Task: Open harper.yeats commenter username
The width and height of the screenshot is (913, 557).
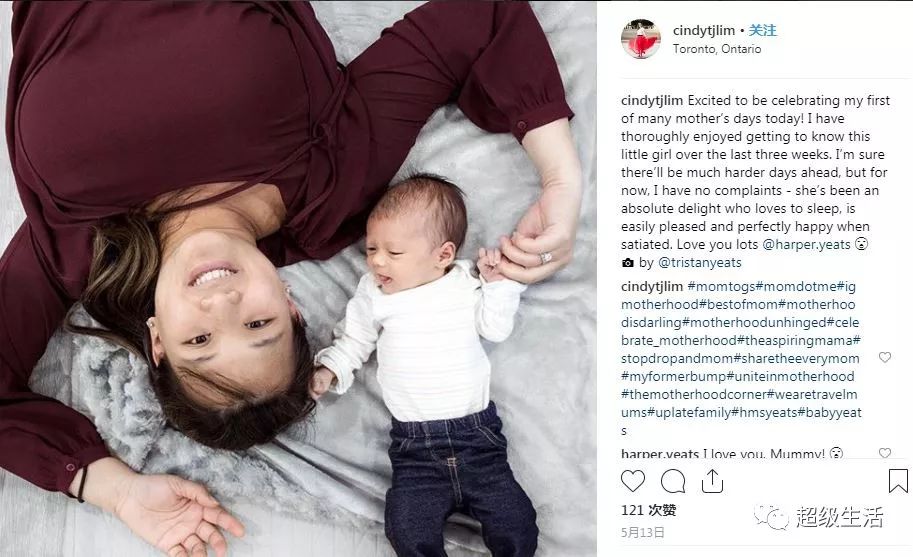Action: click(660, 453)
